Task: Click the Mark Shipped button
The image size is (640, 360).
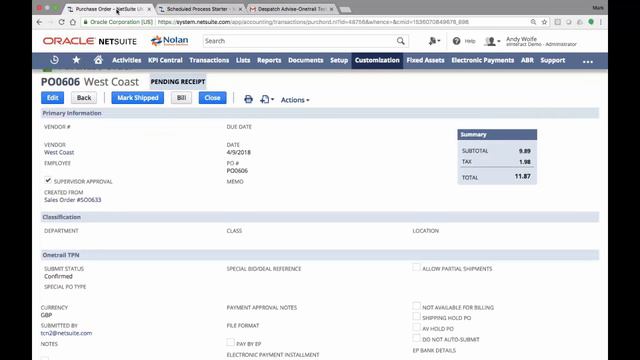Action: [138, 98]
